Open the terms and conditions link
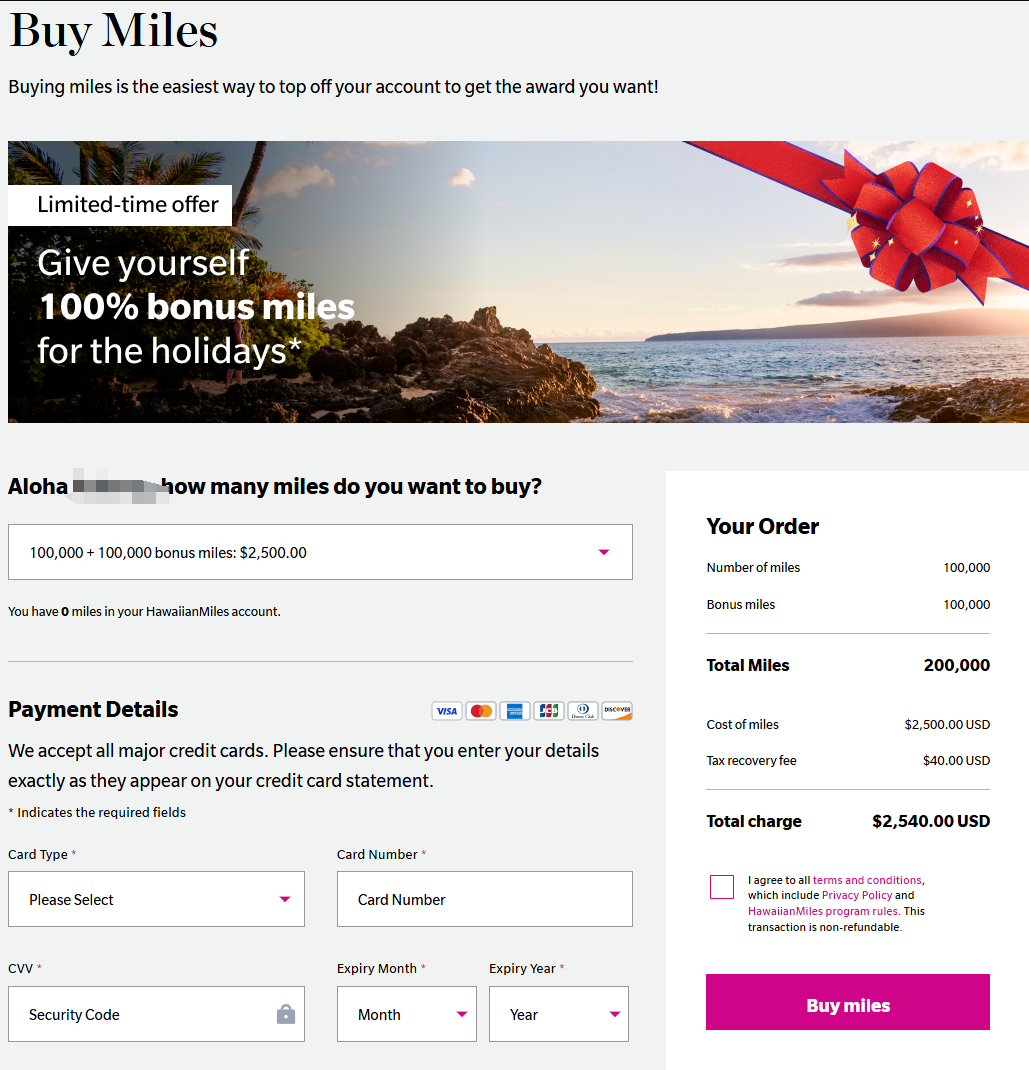 point(867,880)
